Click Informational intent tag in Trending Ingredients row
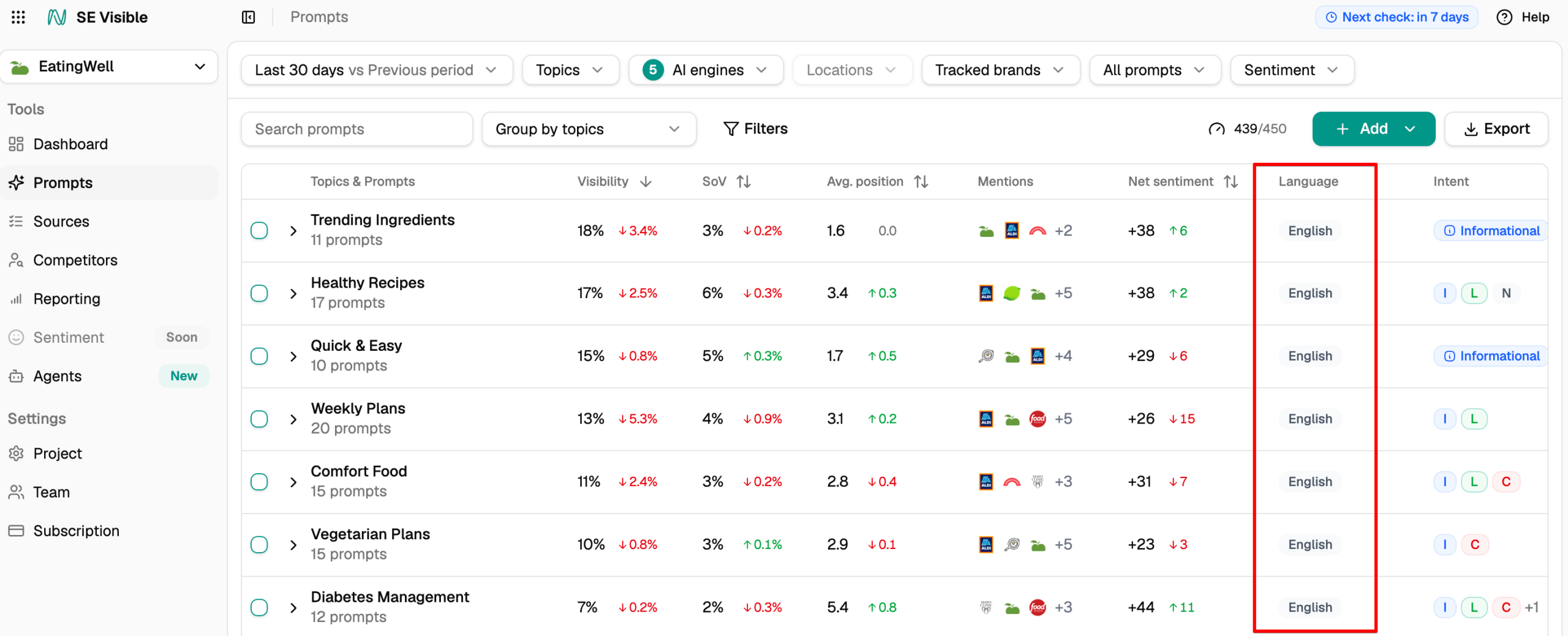Viewport: 1568px width, 636px height. coord(1491,231)
